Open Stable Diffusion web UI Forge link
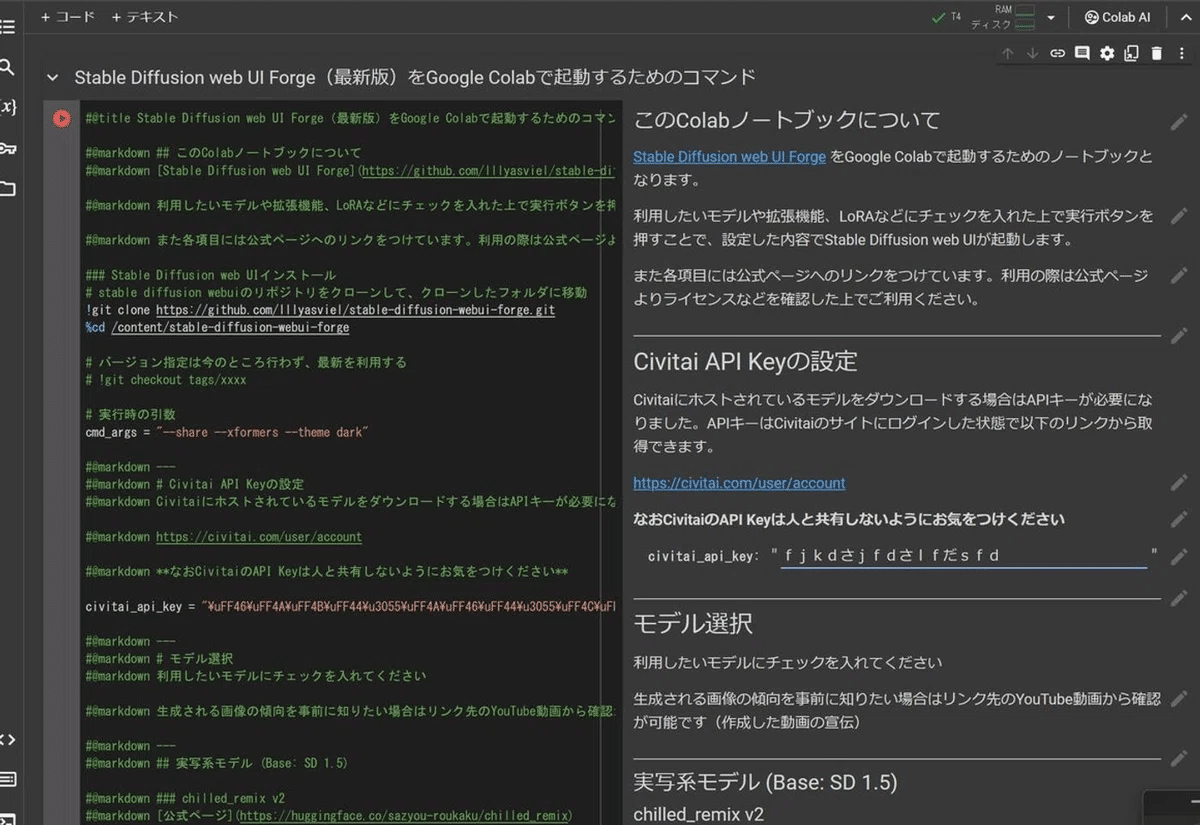The image size is (1200, 825). (x=729, y=157)
